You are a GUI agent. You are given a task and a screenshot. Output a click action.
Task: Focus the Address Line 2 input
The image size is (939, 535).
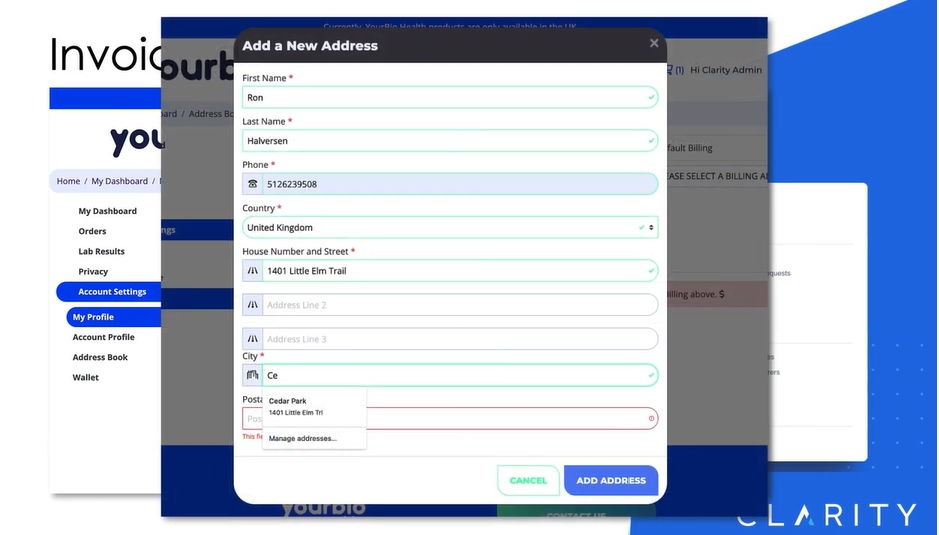click(x=458, y=305)
